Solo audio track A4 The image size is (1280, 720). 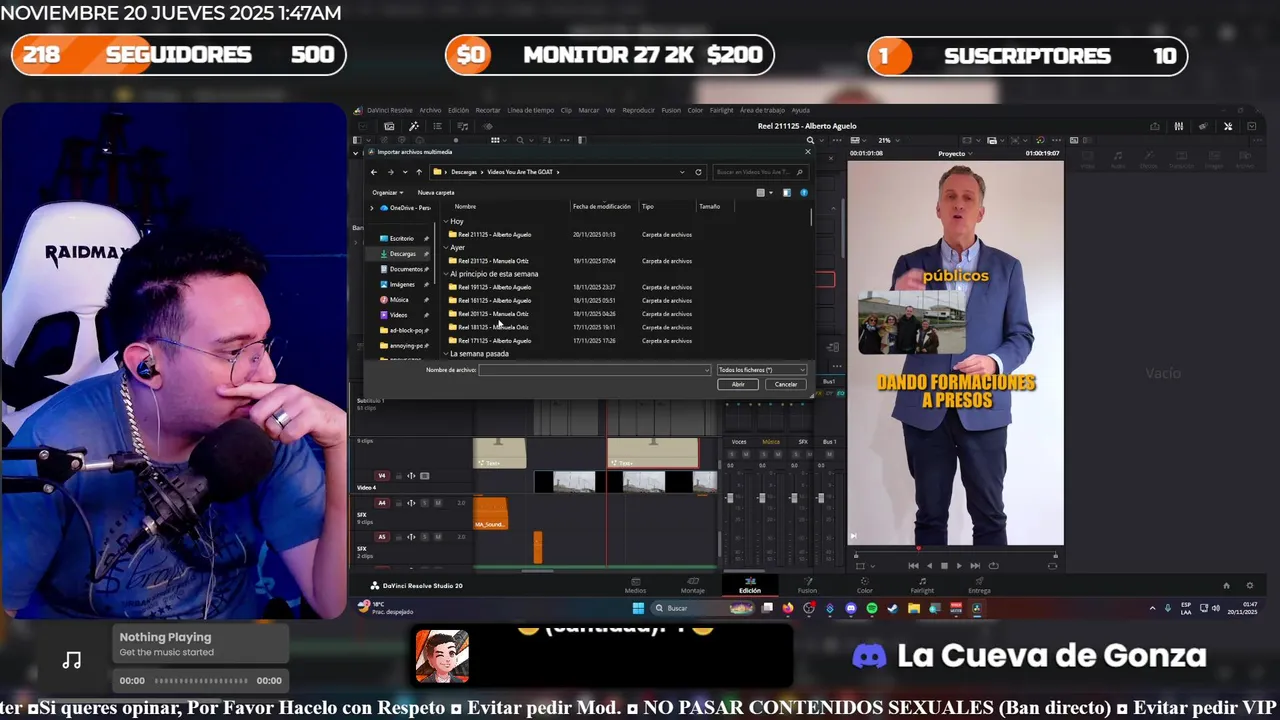[424, 503]
